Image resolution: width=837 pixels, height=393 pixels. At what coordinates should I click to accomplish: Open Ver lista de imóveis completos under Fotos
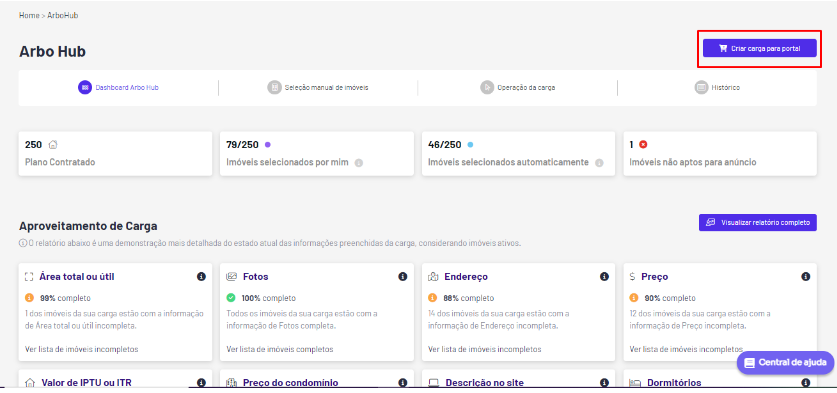point(280,349)
